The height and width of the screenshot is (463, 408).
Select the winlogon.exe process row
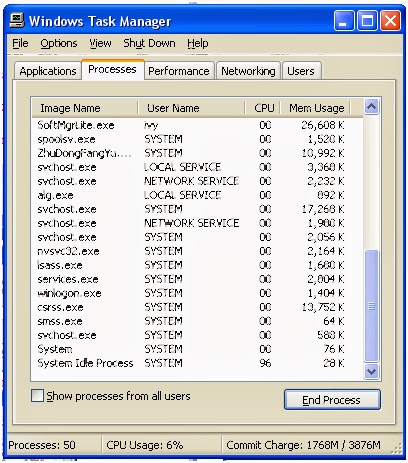(197, 293)
